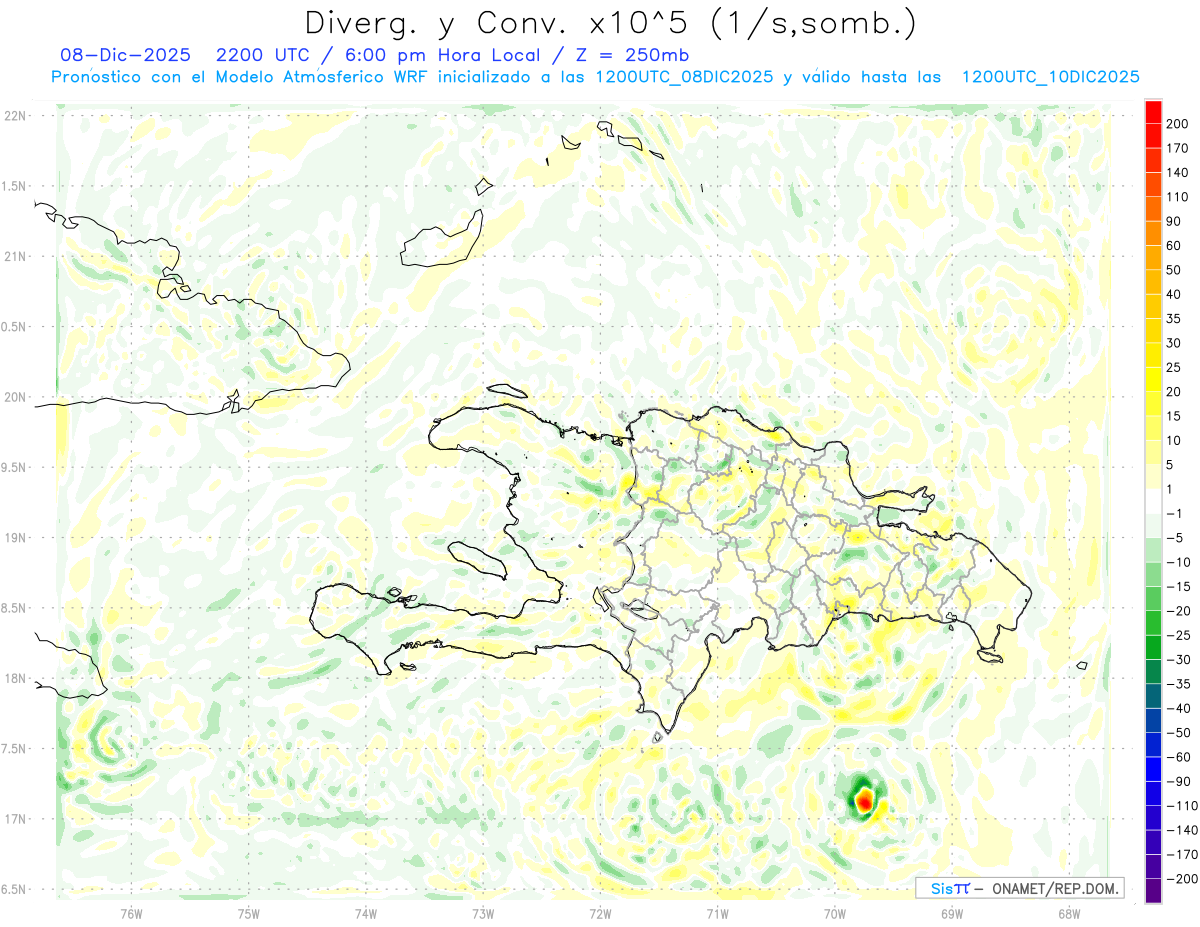Image resolution: width=1200 pixels, height=927 pixels.
Task: Click the '19N' latitude label
Action: point(14,538)
